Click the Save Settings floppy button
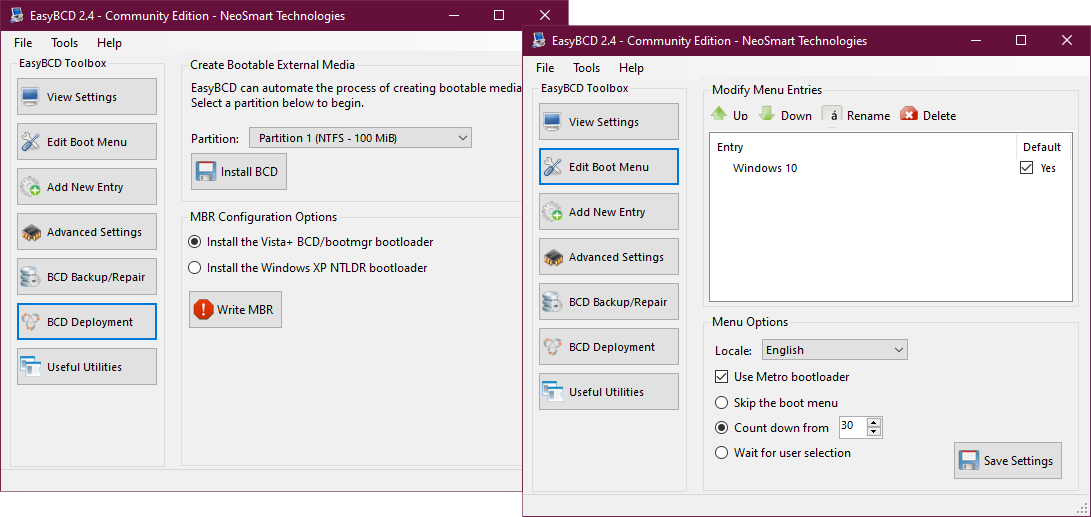 point(1008,461)
